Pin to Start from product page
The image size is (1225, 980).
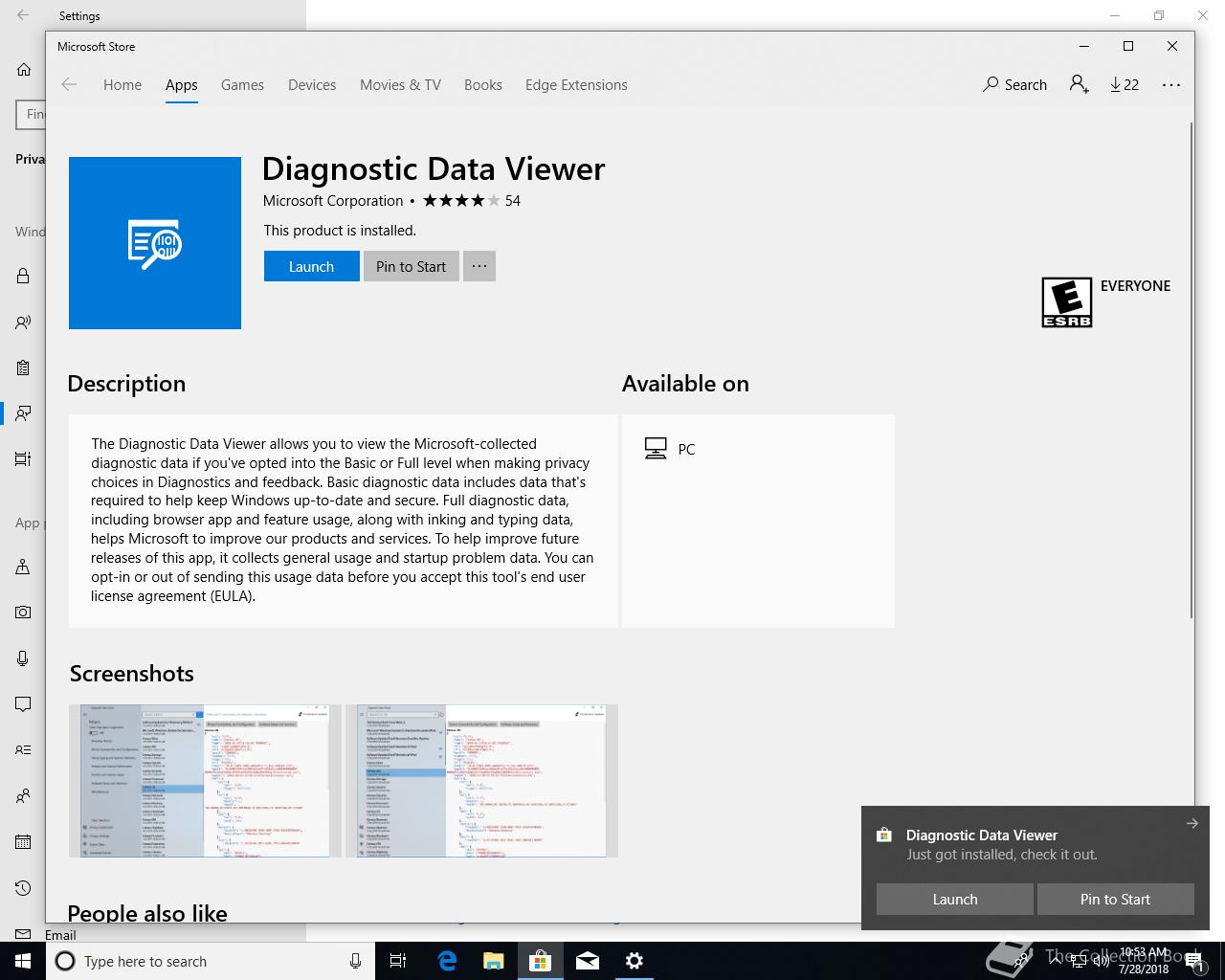coord(411,266)
